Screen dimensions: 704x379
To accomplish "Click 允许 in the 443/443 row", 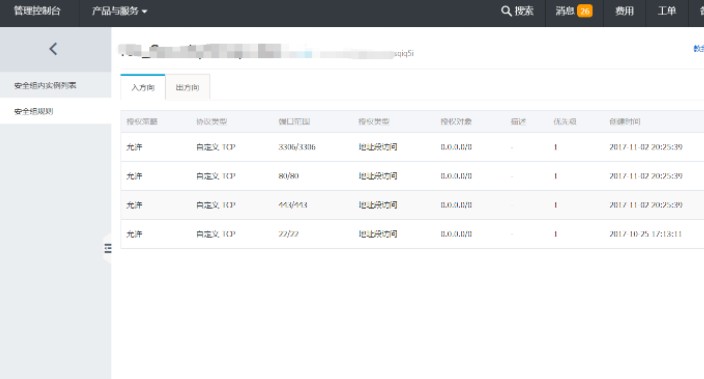I will point(134,205).
